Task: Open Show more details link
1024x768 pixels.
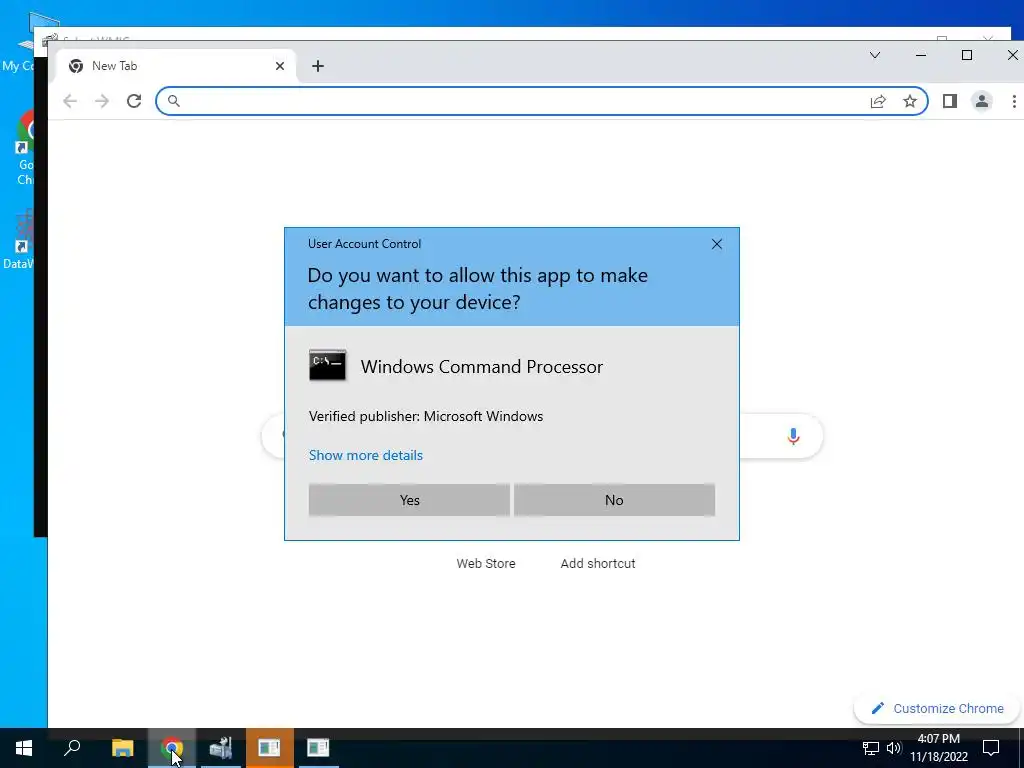Action: (x=366, y=455)
